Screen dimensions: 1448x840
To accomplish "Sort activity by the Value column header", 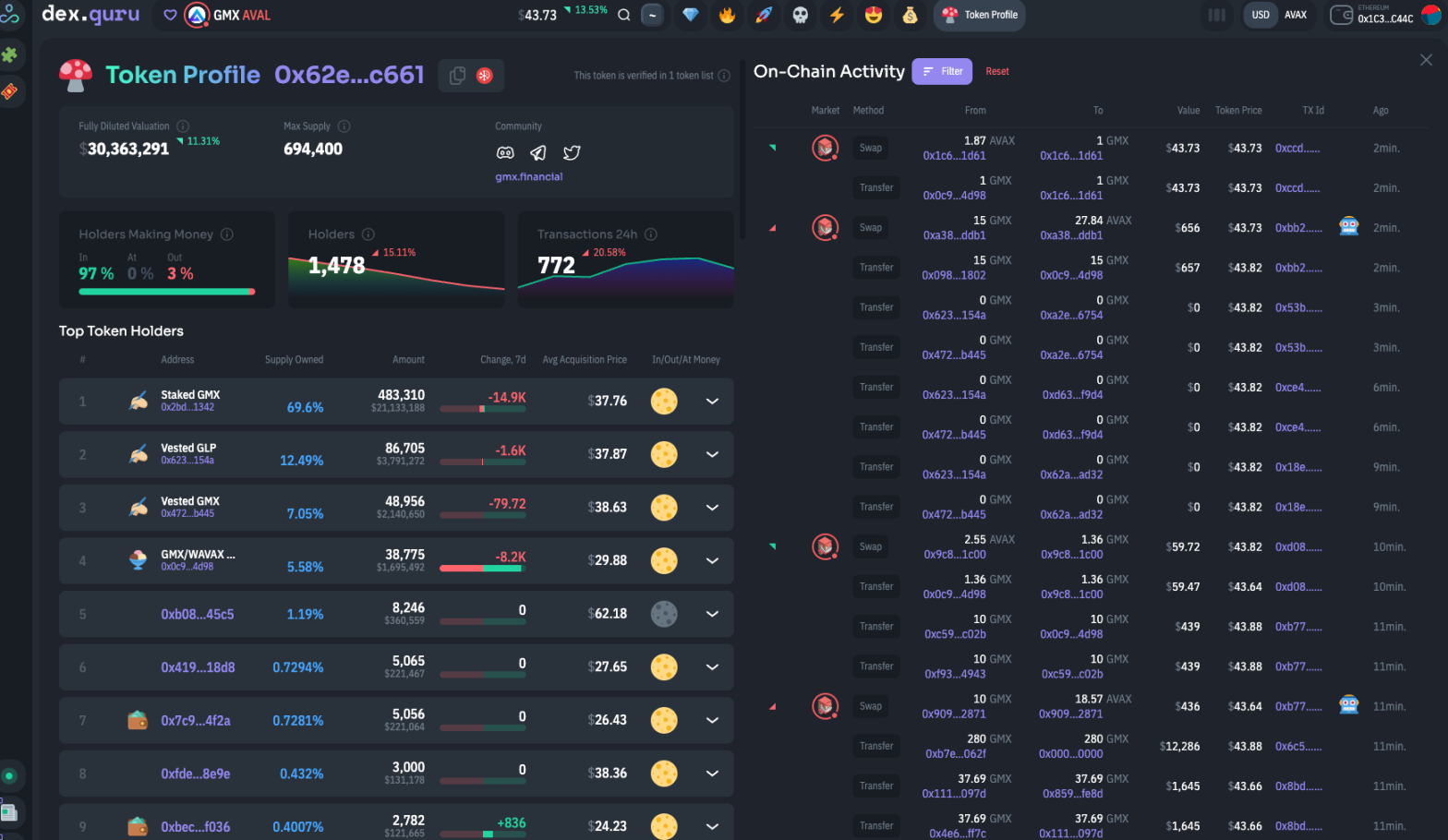I will coord(1189,111).
